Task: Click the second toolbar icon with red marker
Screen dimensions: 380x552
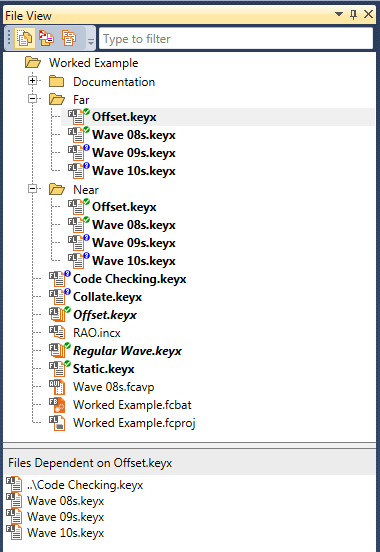Action: [46, 38]
